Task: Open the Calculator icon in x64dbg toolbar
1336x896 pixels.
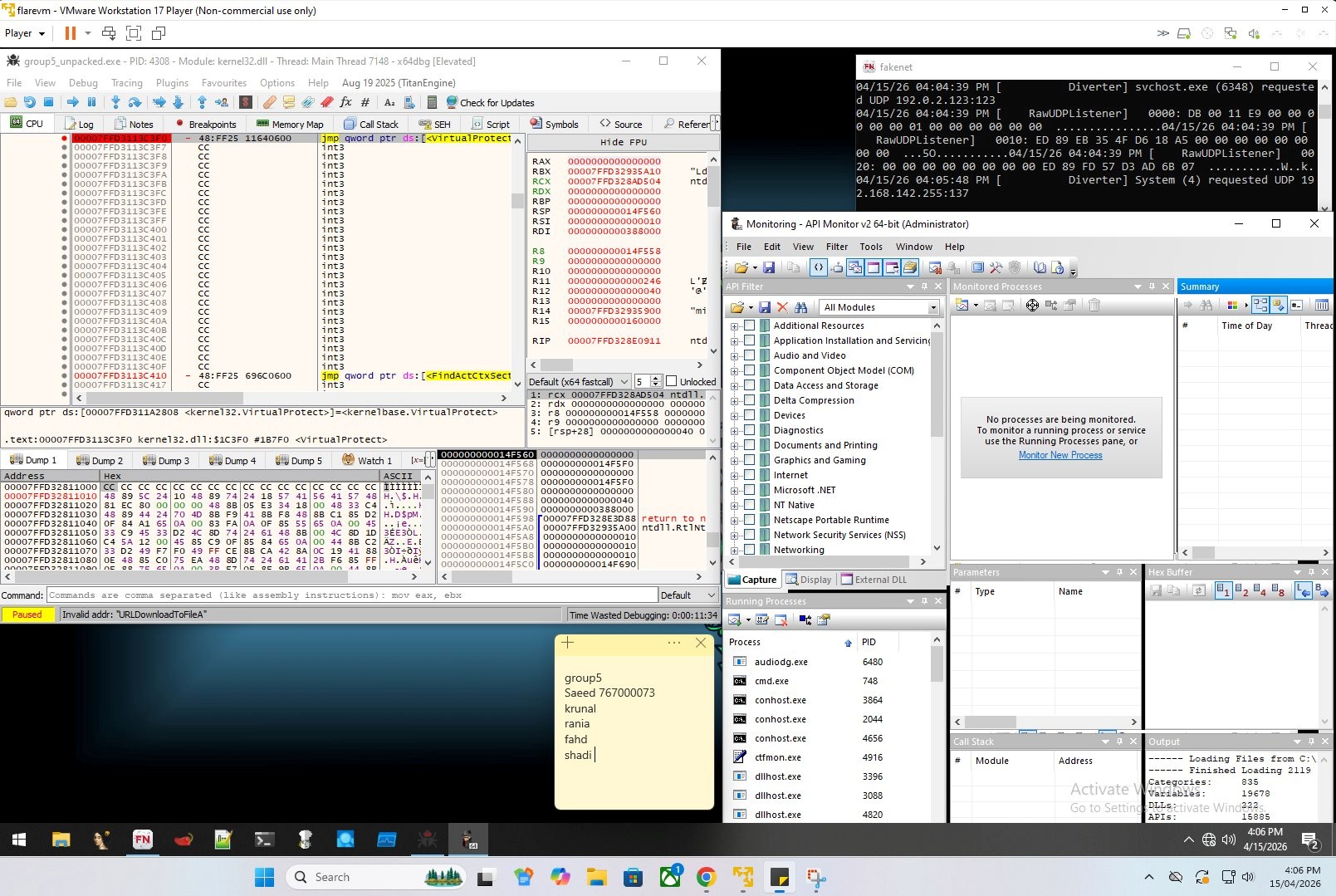Action: pyautogui.click(x=432, y=102)
